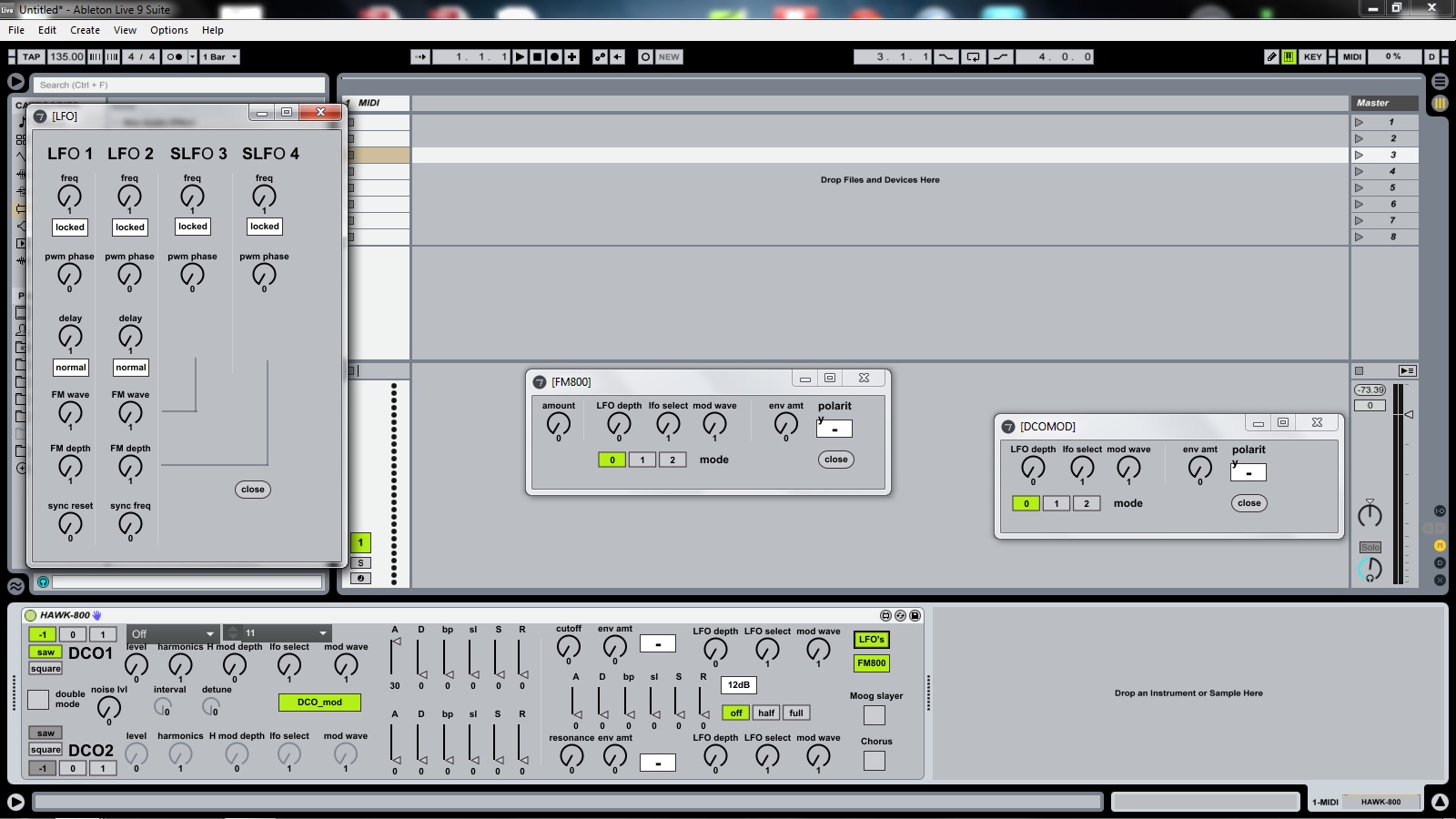Screen dimensions: 1456x819
Task: Select the saw waveform for DCO1
Action: tap(45, 652)
